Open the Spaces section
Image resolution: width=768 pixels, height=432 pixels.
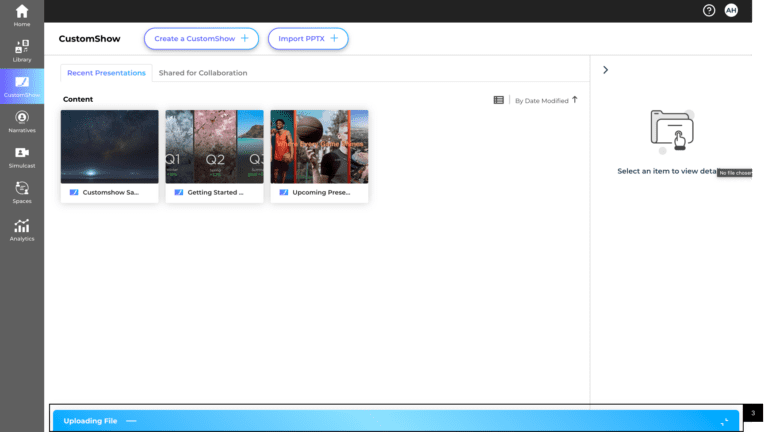tap(22, 192)
